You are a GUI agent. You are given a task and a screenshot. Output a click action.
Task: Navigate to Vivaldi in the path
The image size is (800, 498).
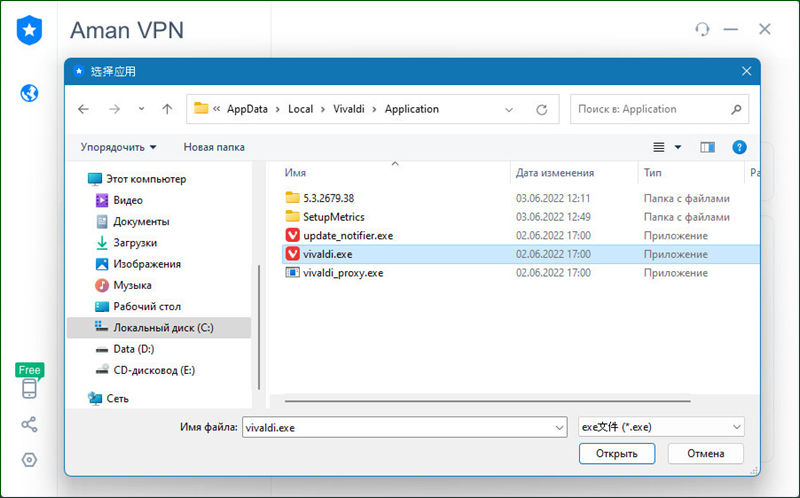[x=348, y=109]
